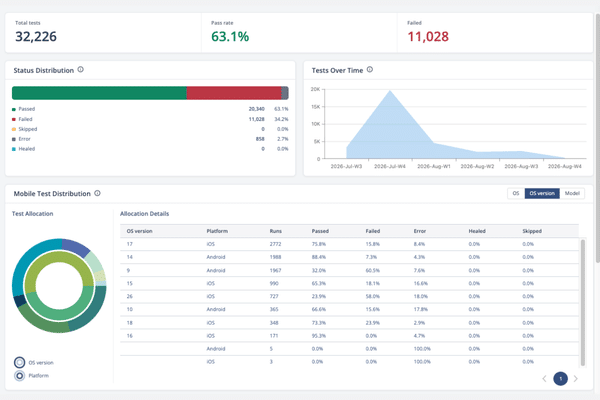Click the Total tests value 32,226
Image resolution: width=600 pixels, height=400 pixels.
36,36
